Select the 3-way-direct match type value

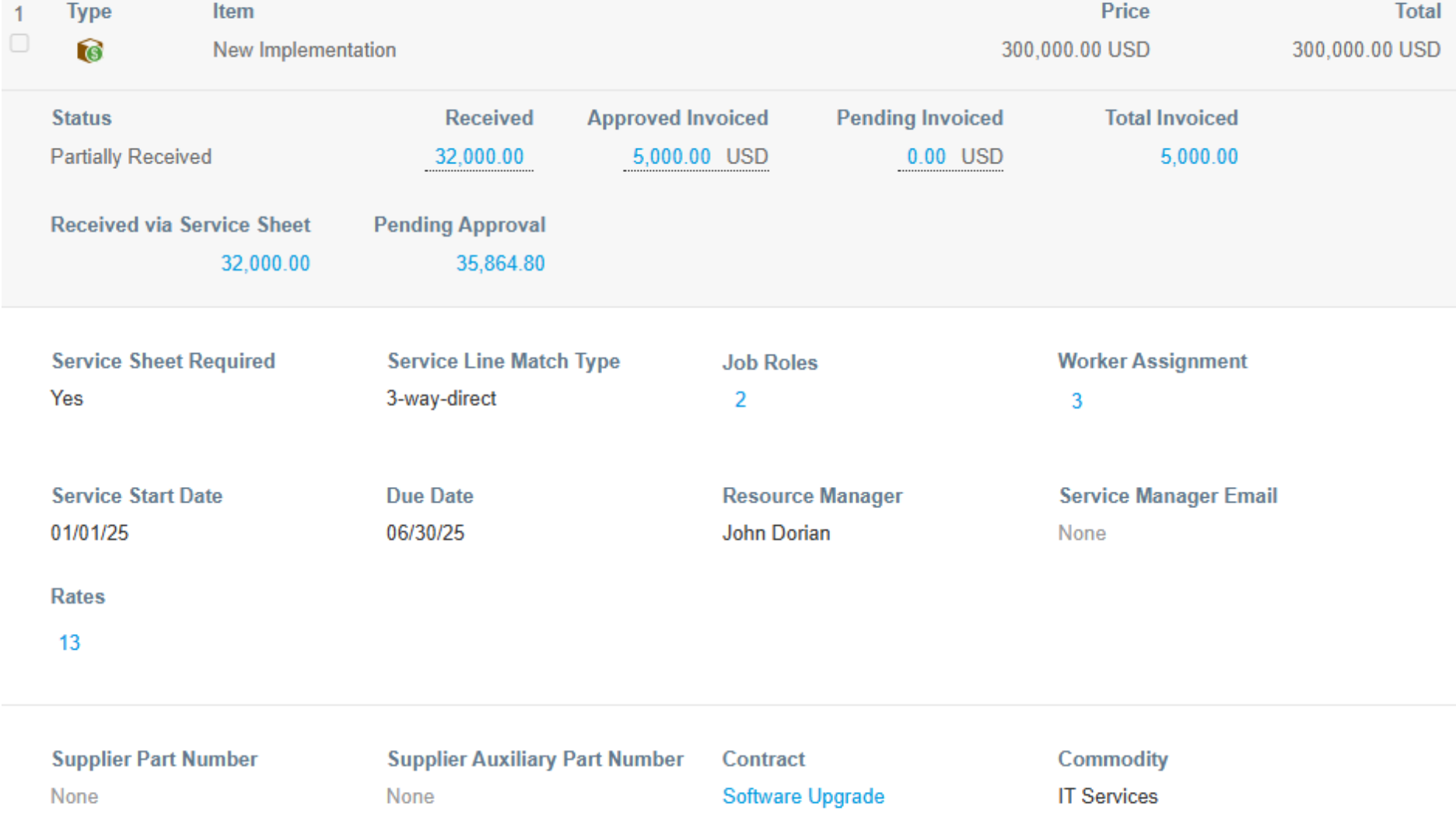pos(441,398)
